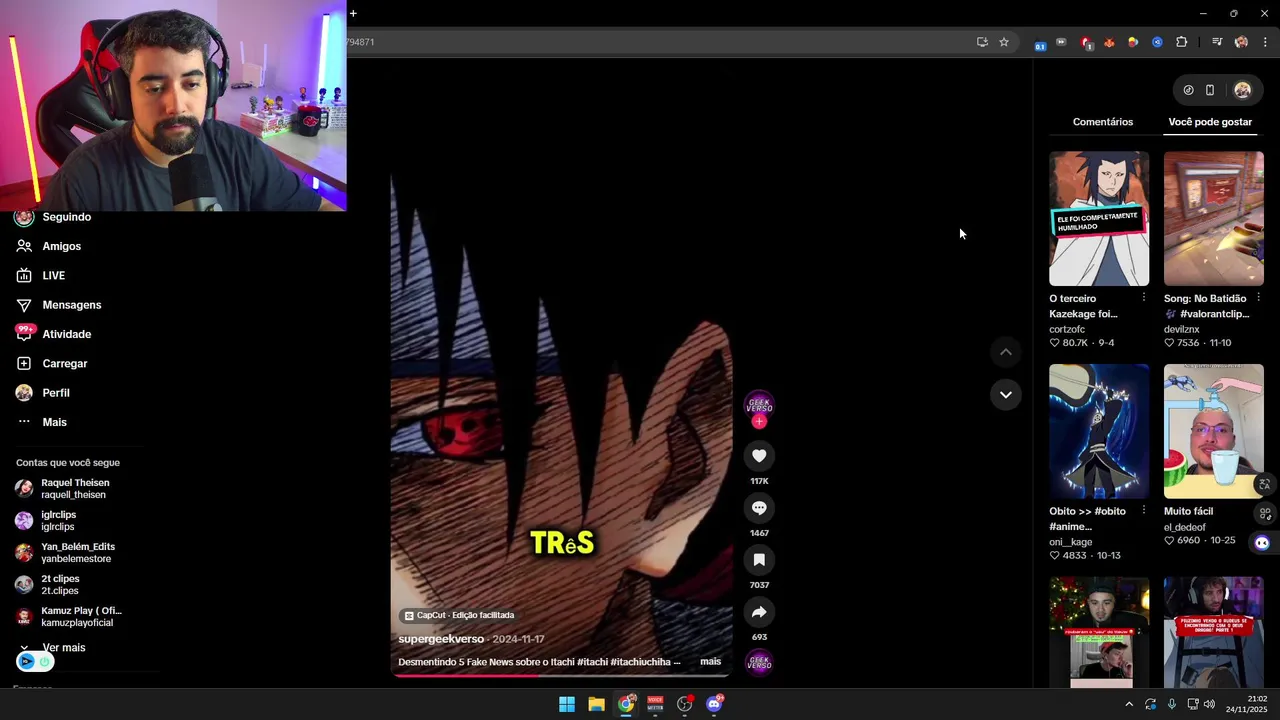The height and width of the screenshot is (720, 1280).
Task: Go to the previous video arrow
Action: tap(1006, 352)
